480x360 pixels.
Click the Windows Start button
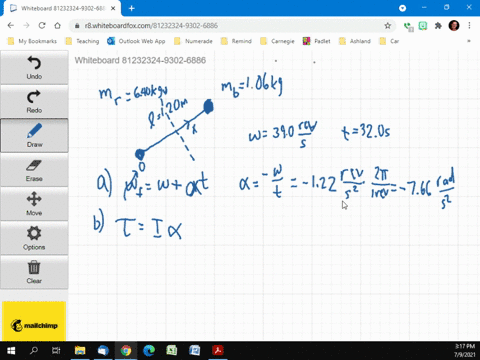11,351
